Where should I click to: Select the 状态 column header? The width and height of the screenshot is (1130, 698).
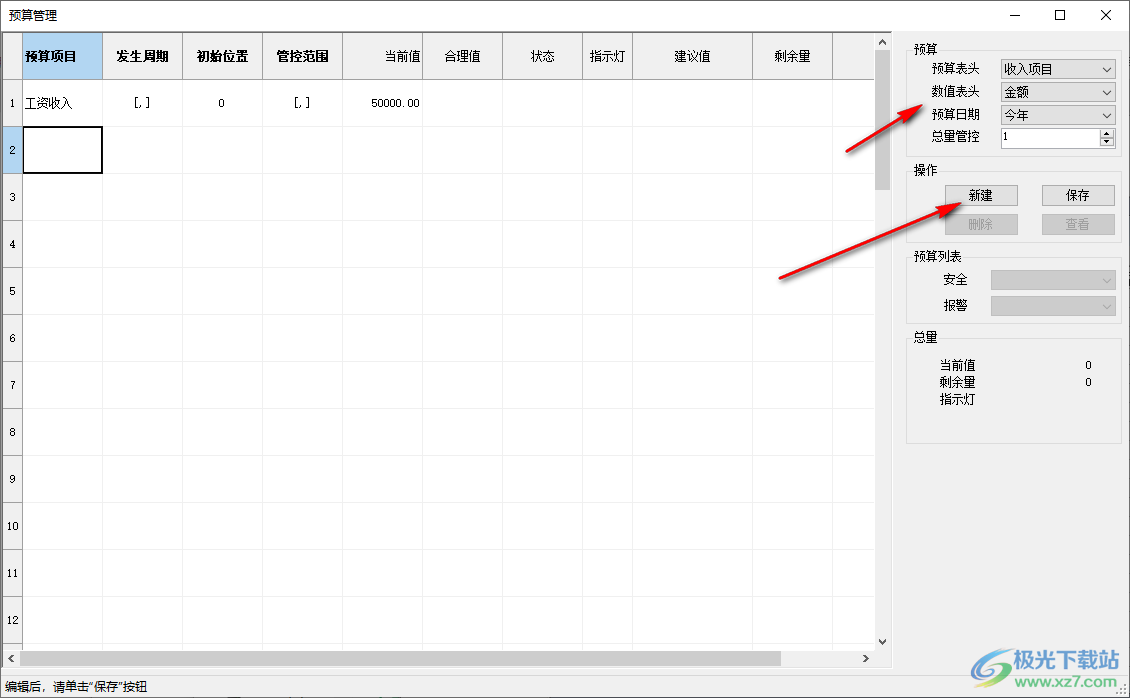[543, 56]
